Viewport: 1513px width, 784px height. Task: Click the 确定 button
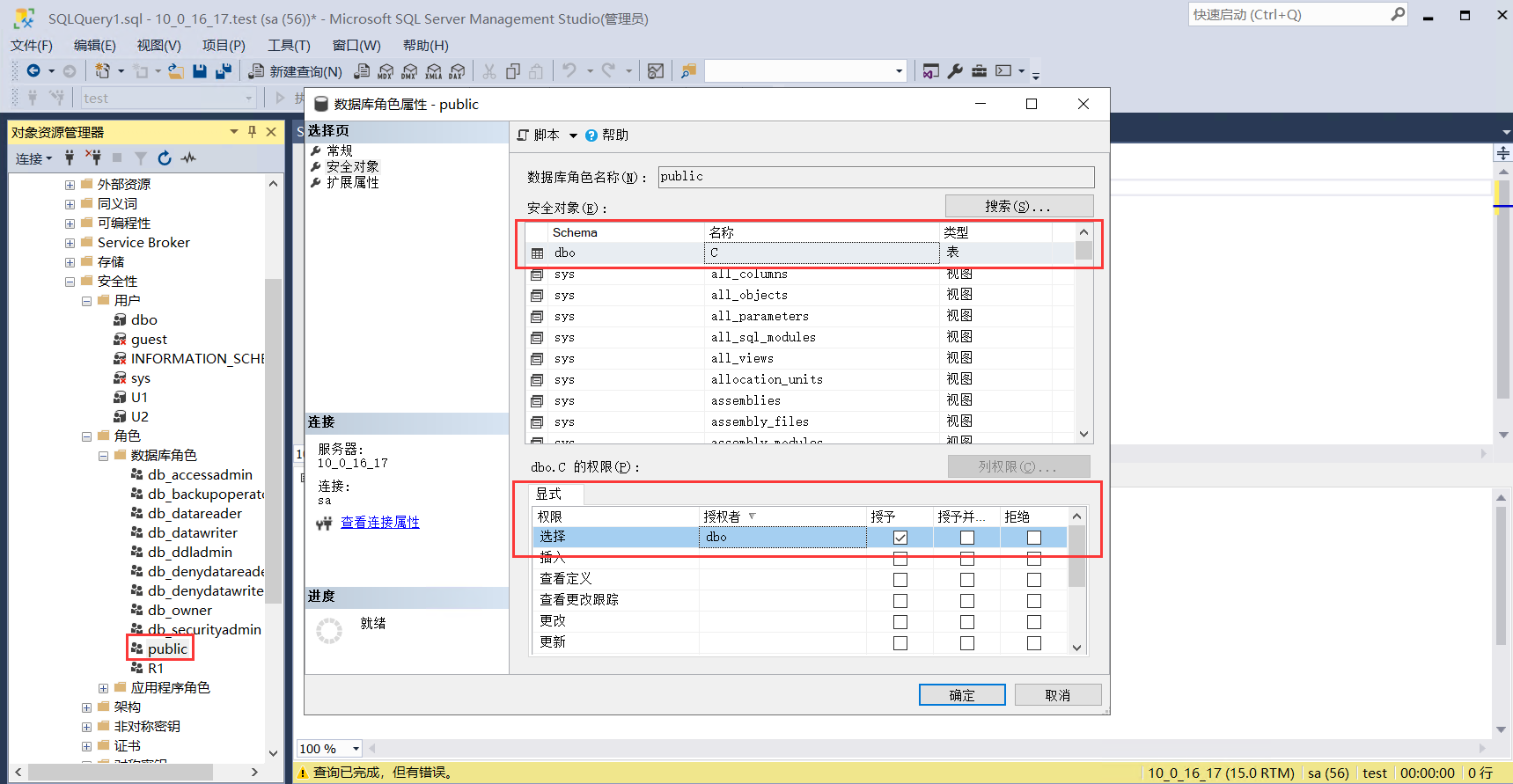coord(962,695)
